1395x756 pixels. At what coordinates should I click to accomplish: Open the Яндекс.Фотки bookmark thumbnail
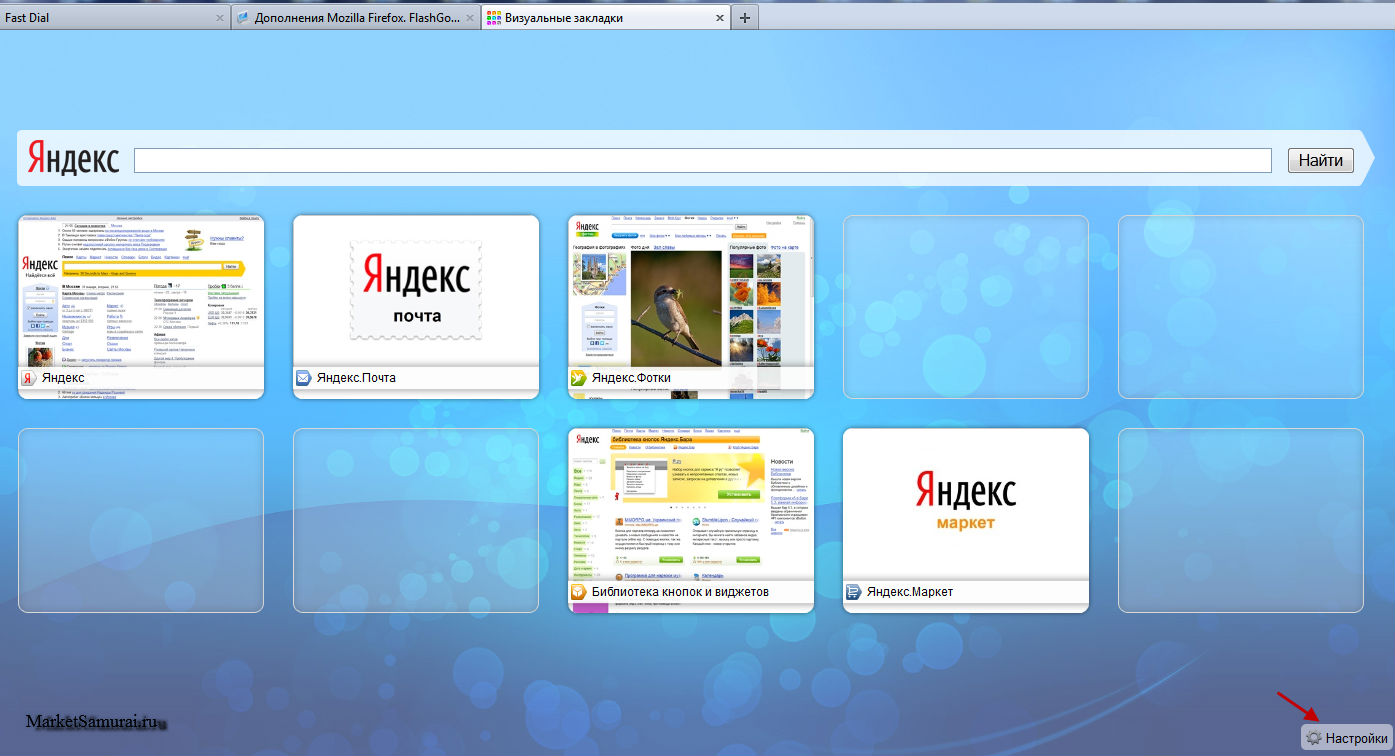[691, 307]
